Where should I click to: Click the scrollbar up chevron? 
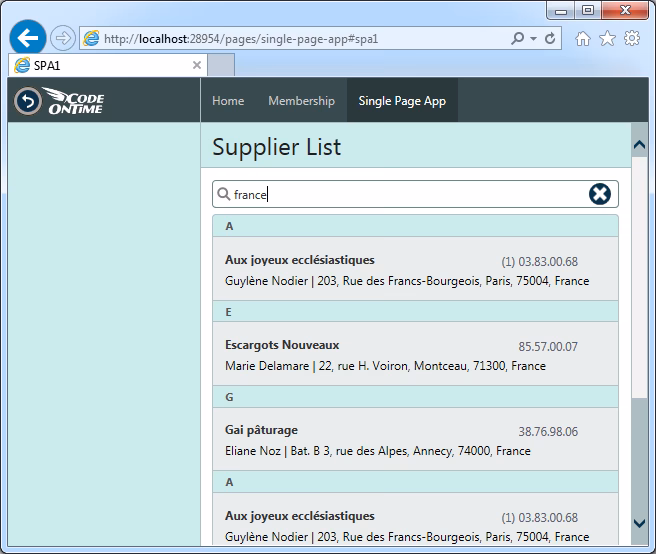click(x=639, y=145)
